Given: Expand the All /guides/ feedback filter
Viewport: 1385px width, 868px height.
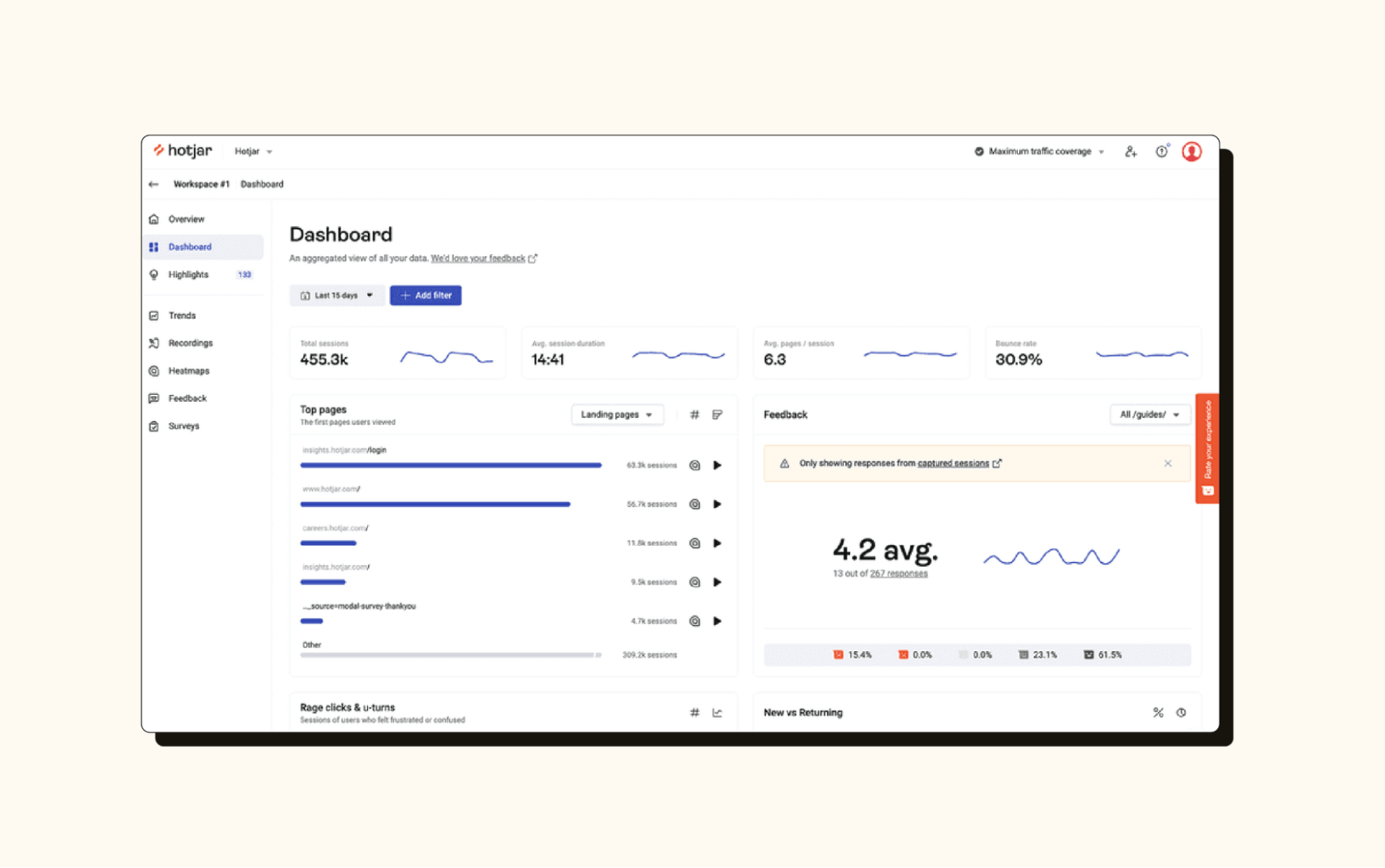Looking at the screenshot, I should (x=1149, y=415).
